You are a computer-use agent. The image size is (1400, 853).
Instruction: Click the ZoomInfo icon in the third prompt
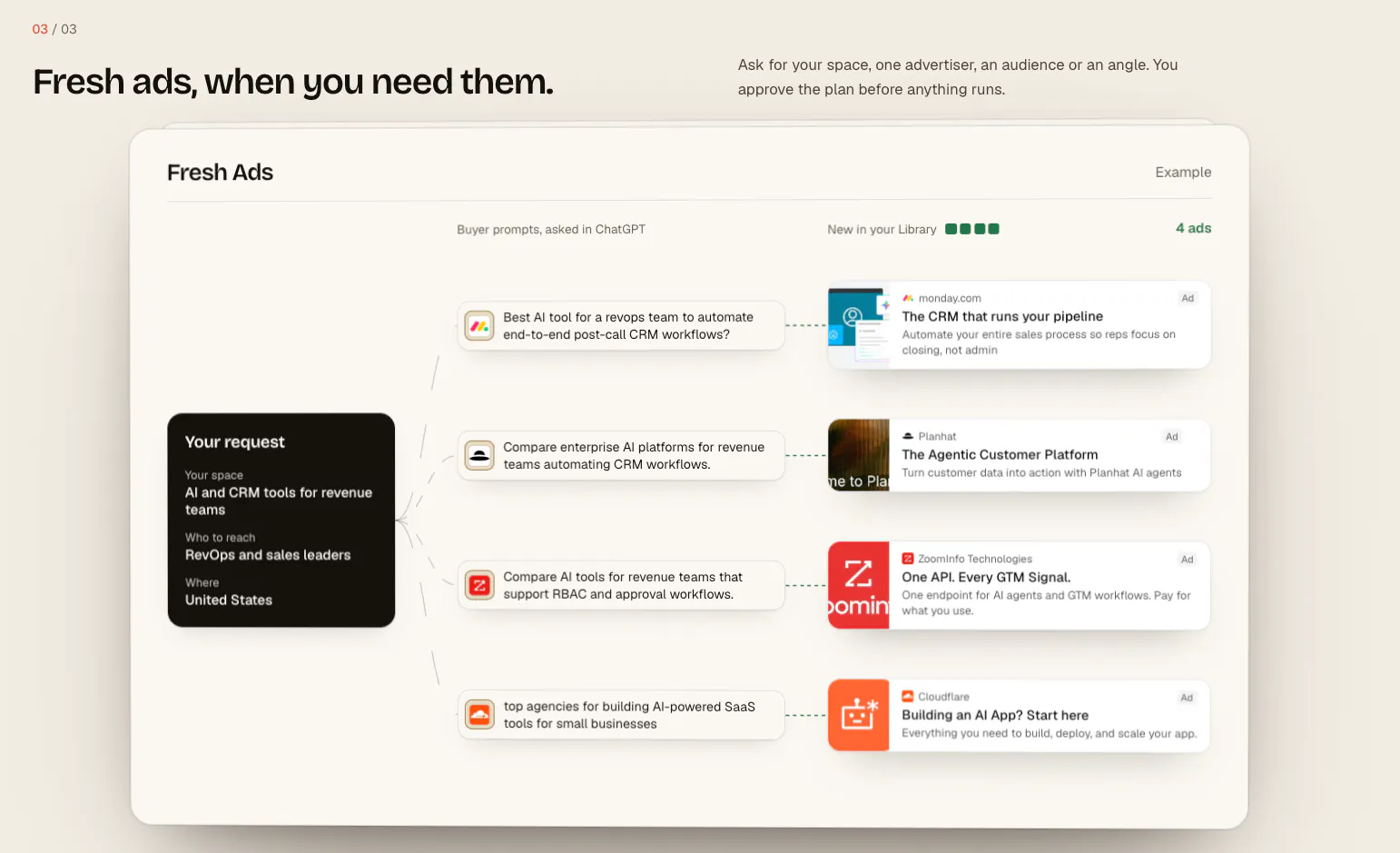(479, 585)
